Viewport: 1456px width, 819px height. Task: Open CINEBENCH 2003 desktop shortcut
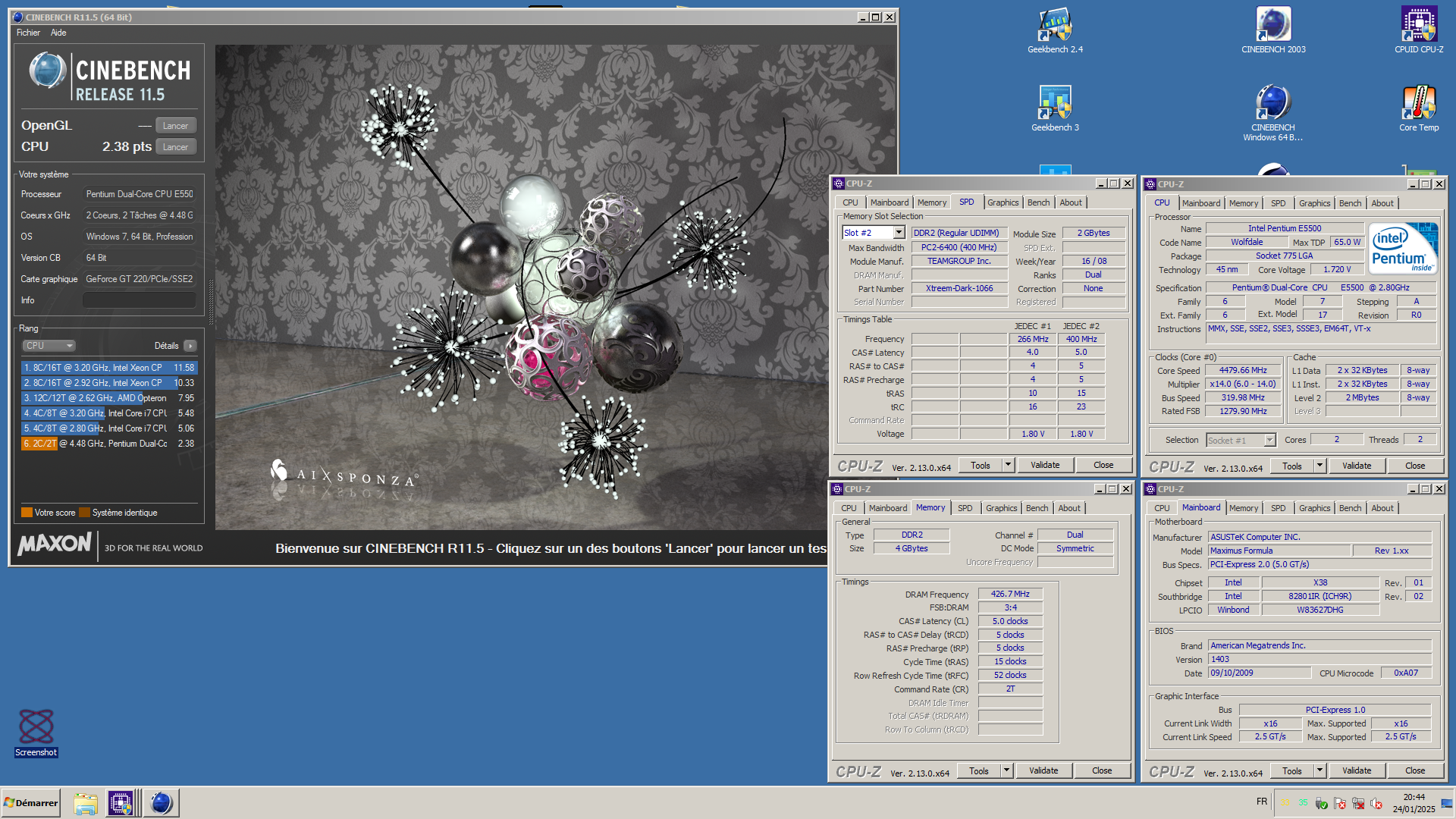pos(1273,31)
